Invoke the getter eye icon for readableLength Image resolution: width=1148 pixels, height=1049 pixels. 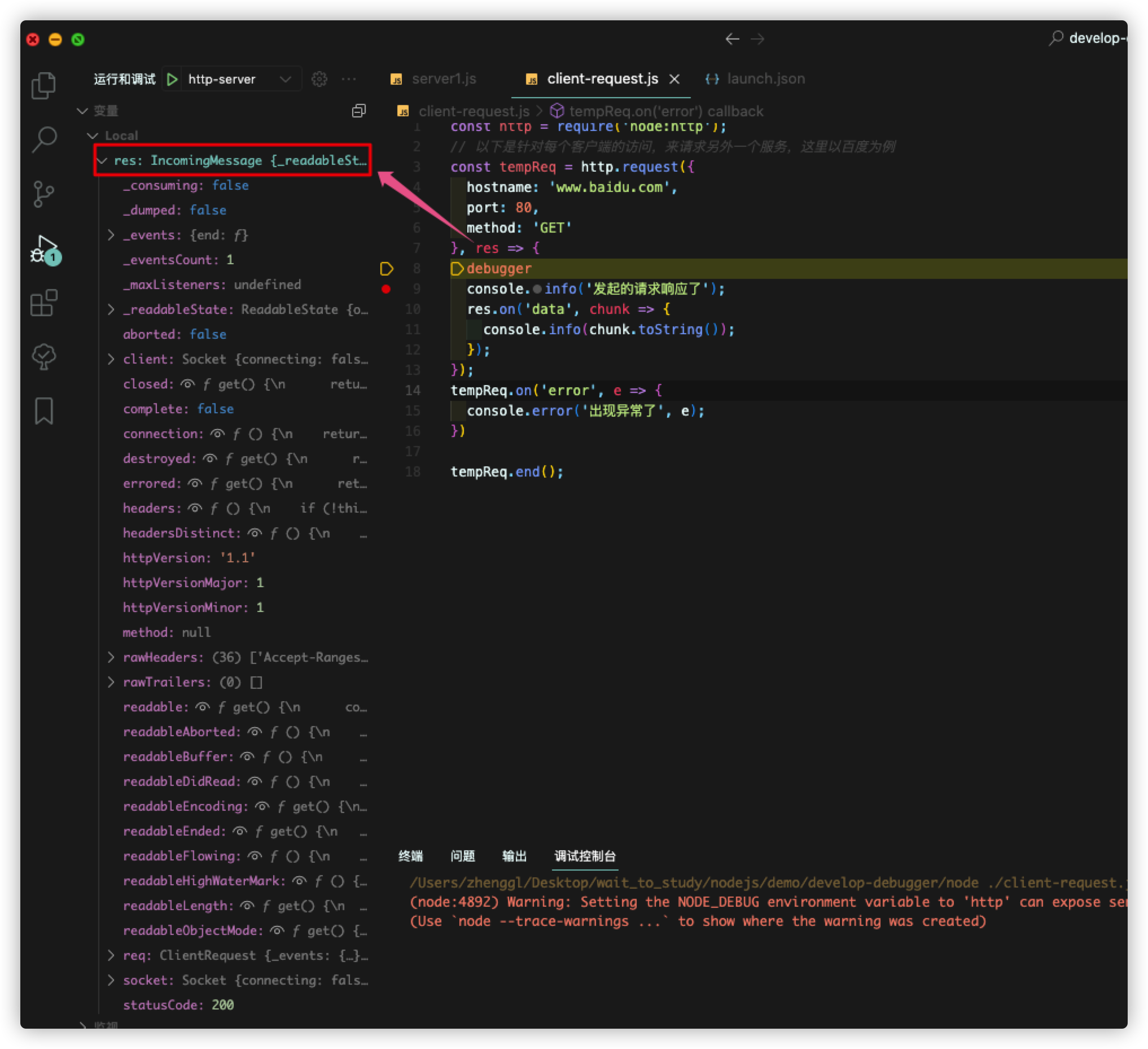point(247,906)
